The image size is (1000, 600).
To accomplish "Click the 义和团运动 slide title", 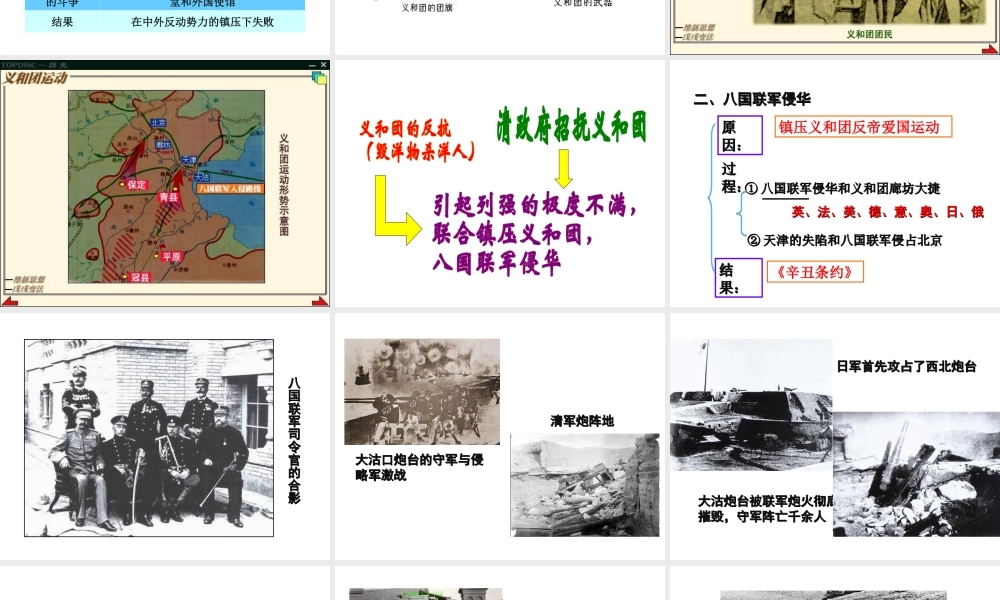I will (34, 78).
